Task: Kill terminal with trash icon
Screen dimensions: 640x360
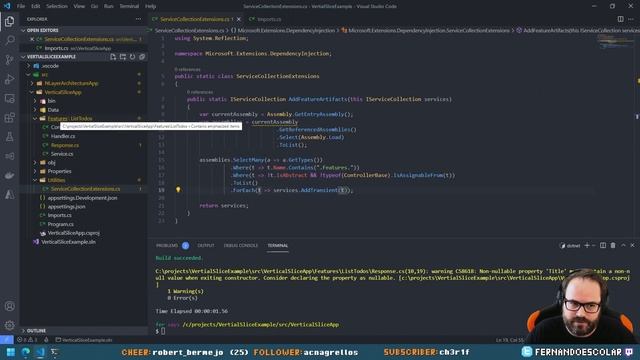Action: (x=613, y=245)
